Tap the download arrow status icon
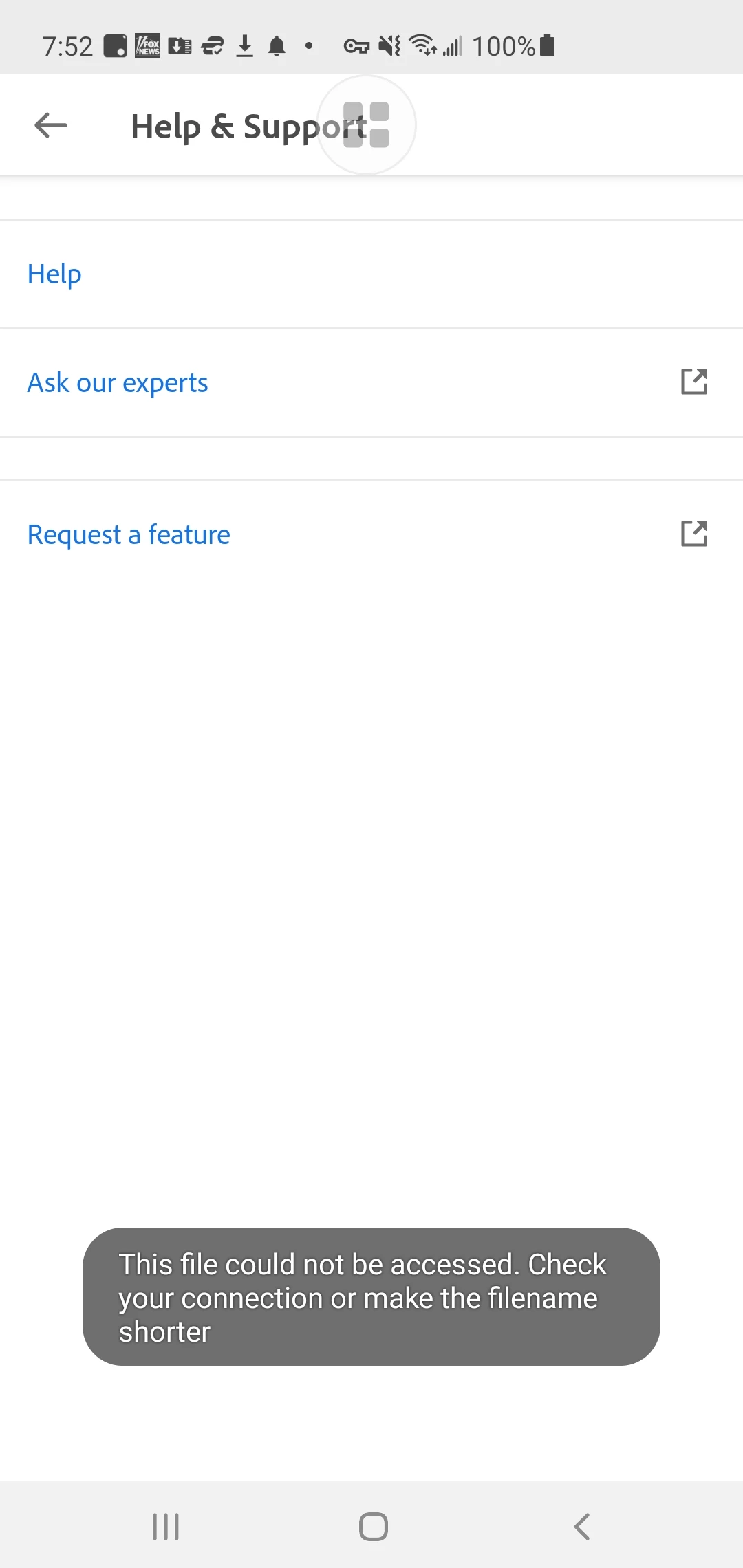 tap(245, 46)
